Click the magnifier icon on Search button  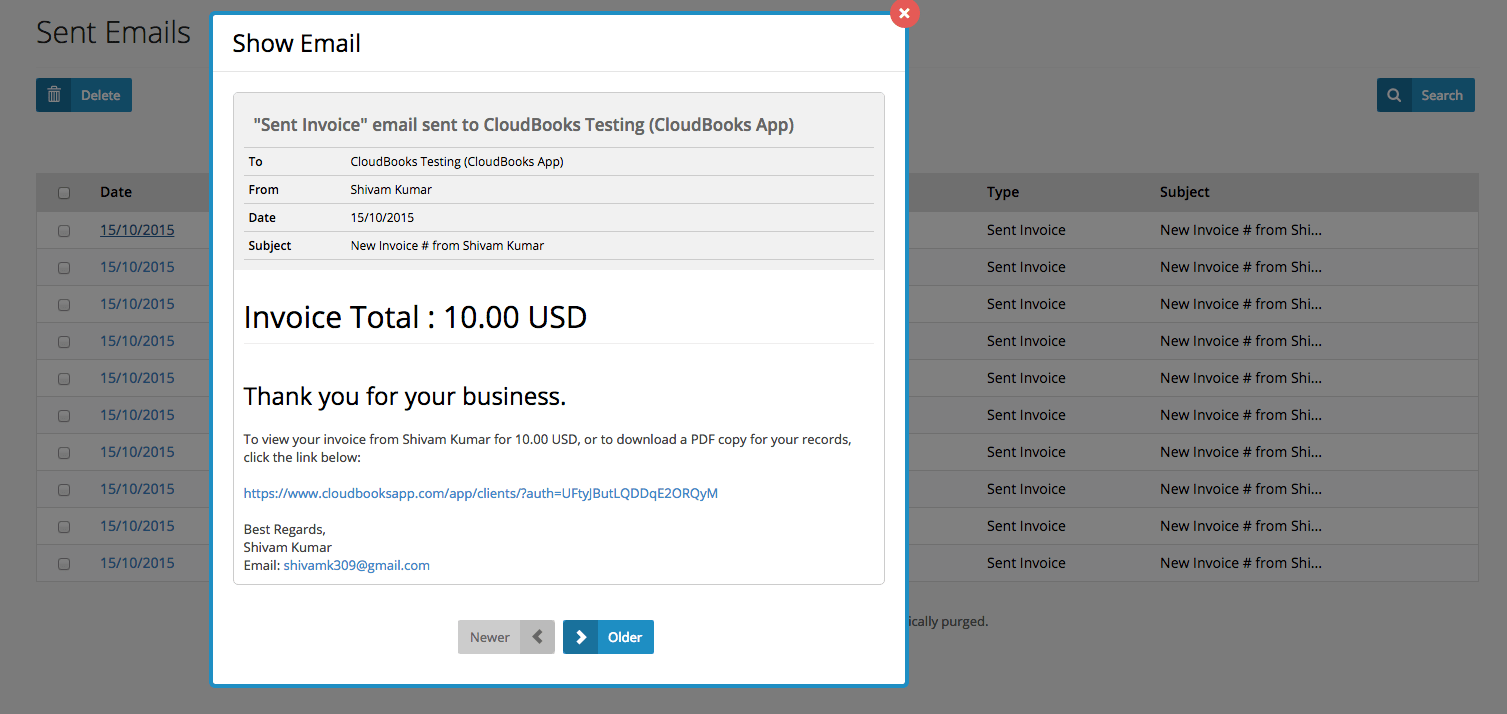(x=1394, y=95)
